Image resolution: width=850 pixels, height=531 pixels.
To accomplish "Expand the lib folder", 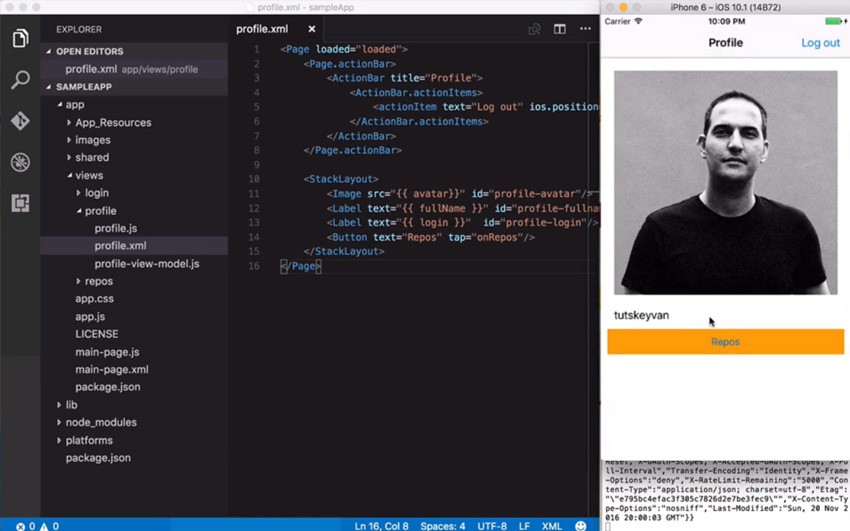I will click(59, 405).
